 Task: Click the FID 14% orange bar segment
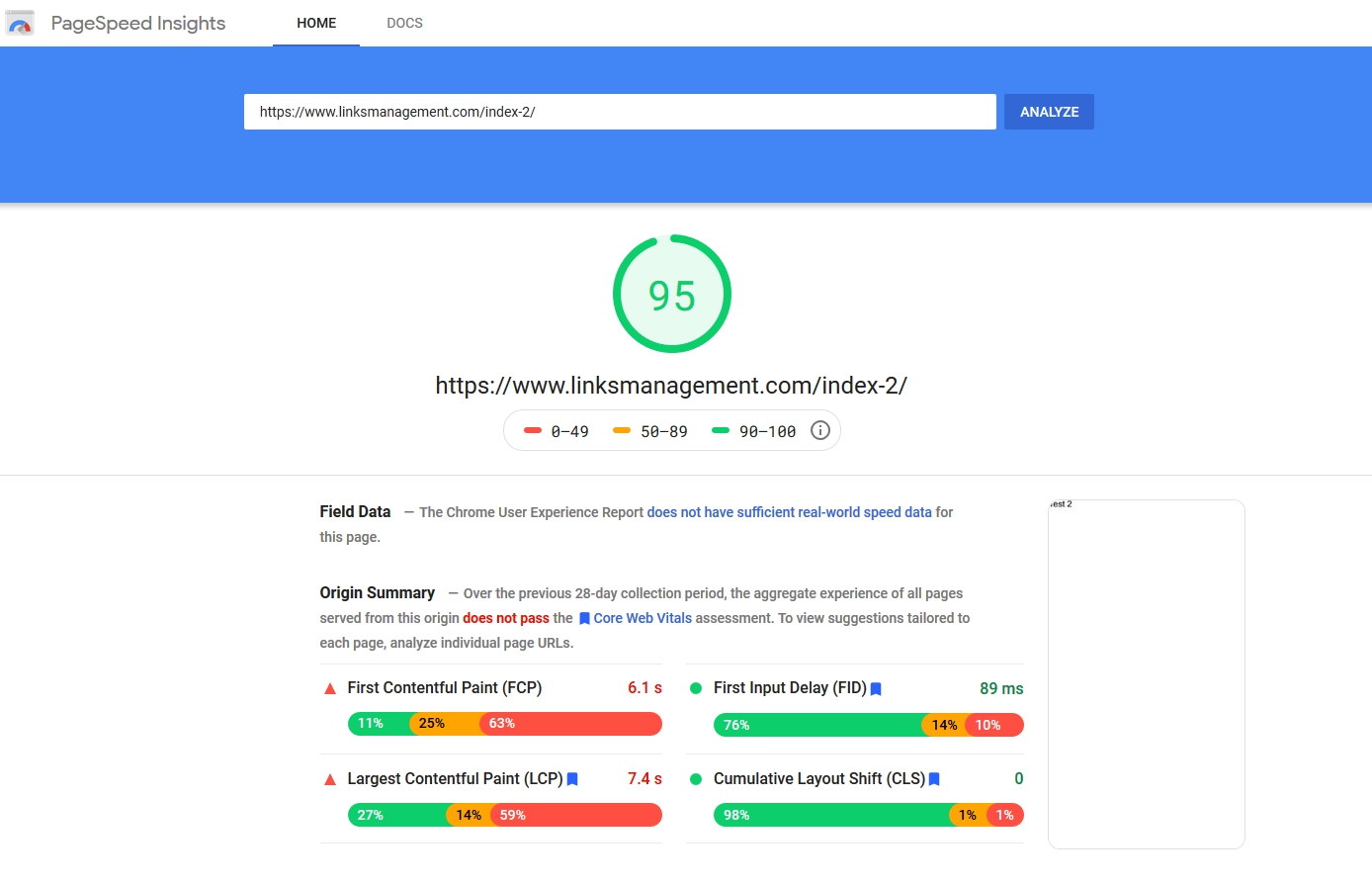[x=944, y=725]
